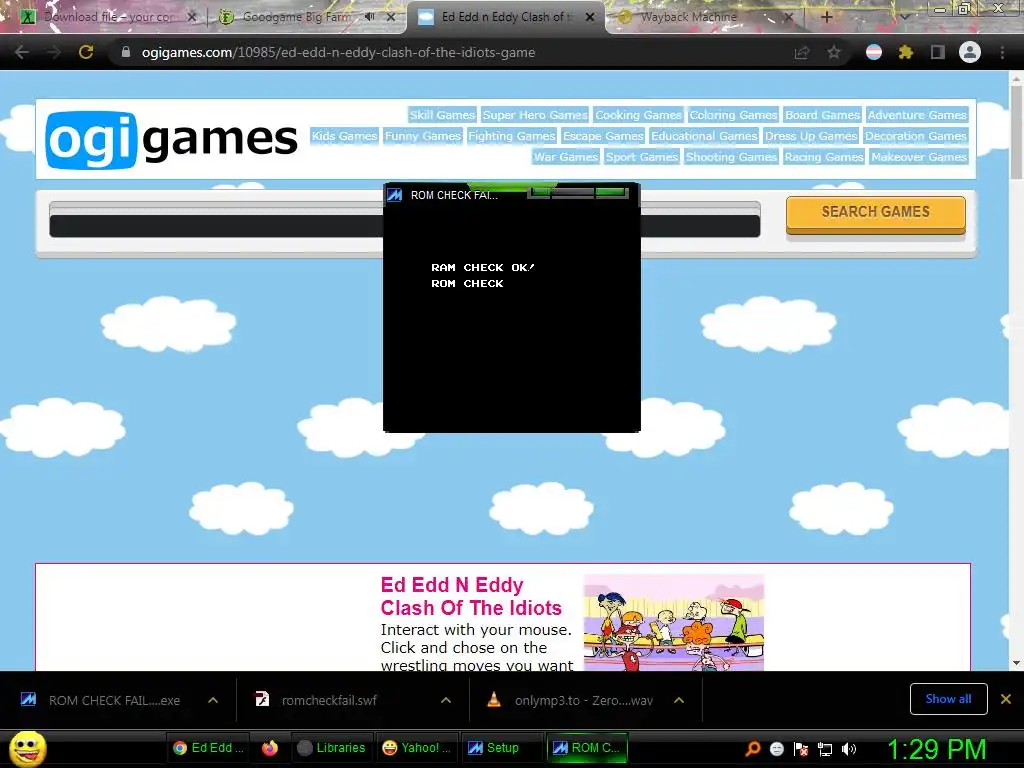Open the Fighting Games category
Viewport: 1024px width, 768px height.
[511, 136]
